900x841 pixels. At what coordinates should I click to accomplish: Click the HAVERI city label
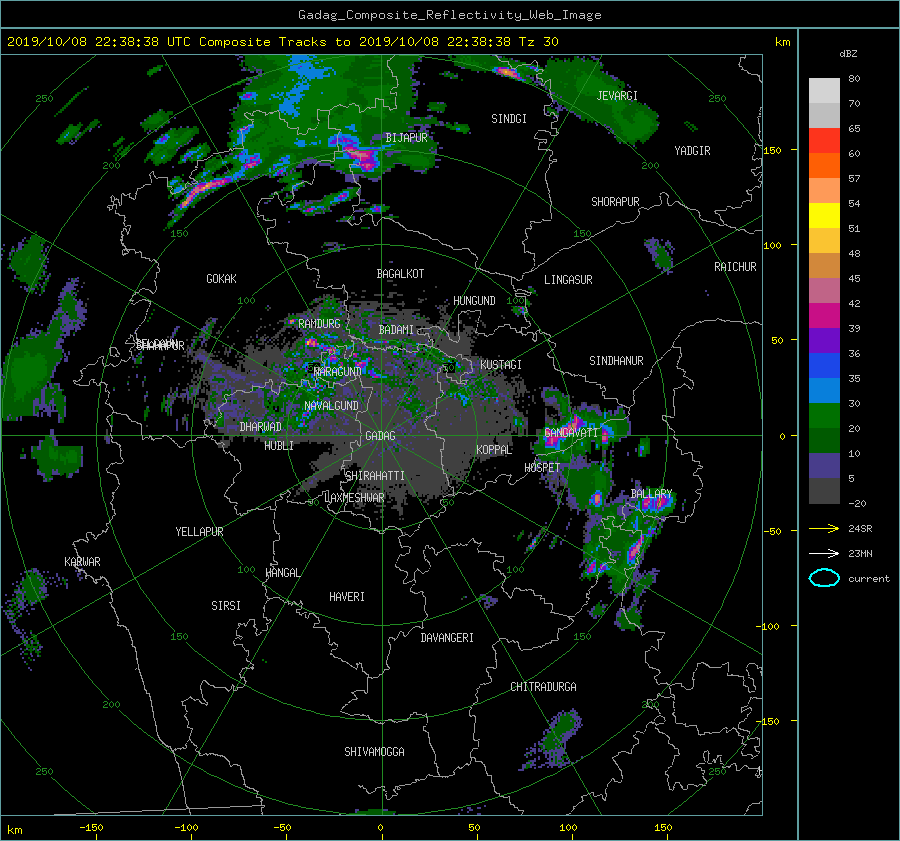pyautogui.click(x=347, y=597)
